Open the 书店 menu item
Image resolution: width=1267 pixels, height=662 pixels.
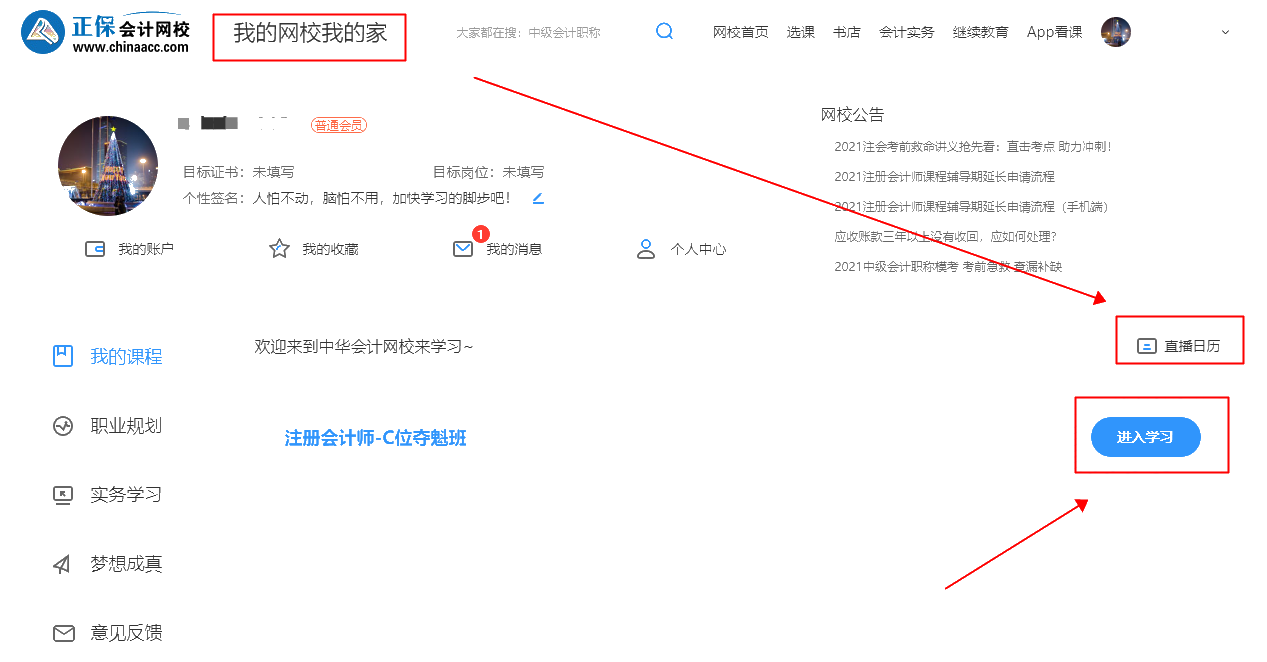[846, 31]
